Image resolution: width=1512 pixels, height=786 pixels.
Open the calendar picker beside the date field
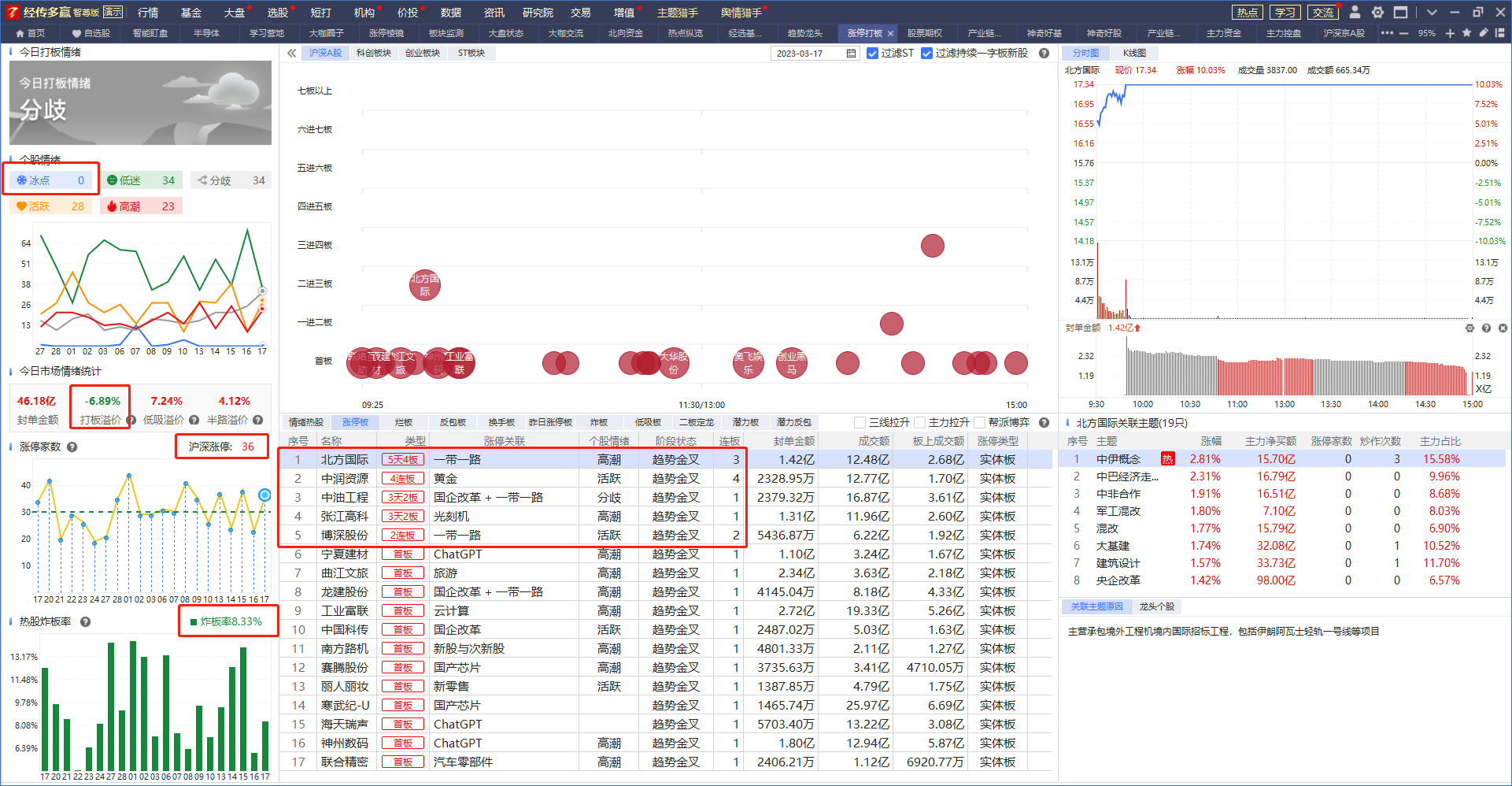pyautogui.click(x=851, y=54)
